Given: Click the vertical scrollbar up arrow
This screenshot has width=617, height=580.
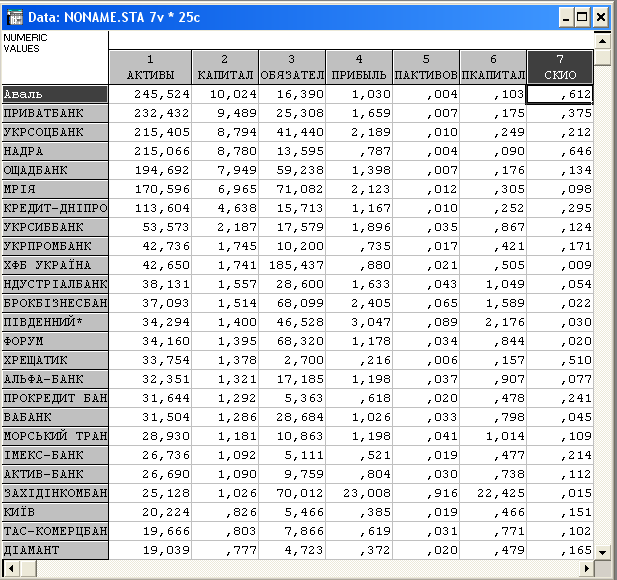Looking at the screenshot, I should (x=601, y=40).
